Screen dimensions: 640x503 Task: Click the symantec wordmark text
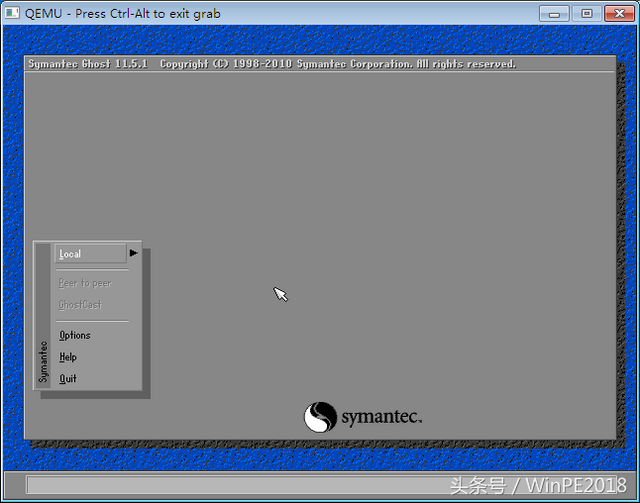[382, 417]
